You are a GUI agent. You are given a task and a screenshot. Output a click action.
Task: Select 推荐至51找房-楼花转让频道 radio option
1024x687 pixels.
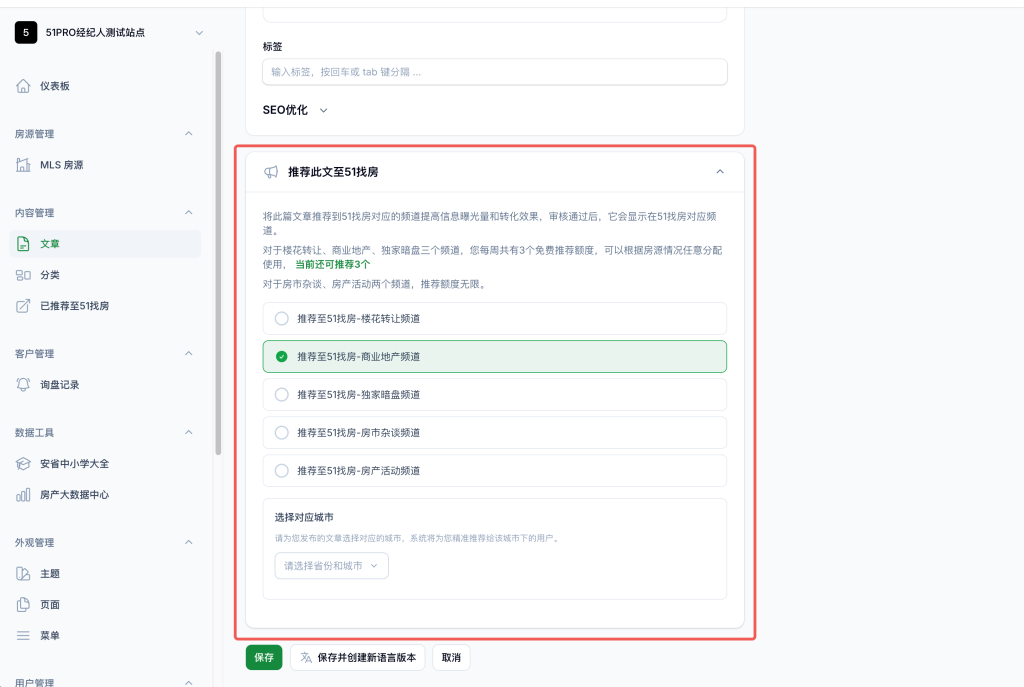coord(494,319)
